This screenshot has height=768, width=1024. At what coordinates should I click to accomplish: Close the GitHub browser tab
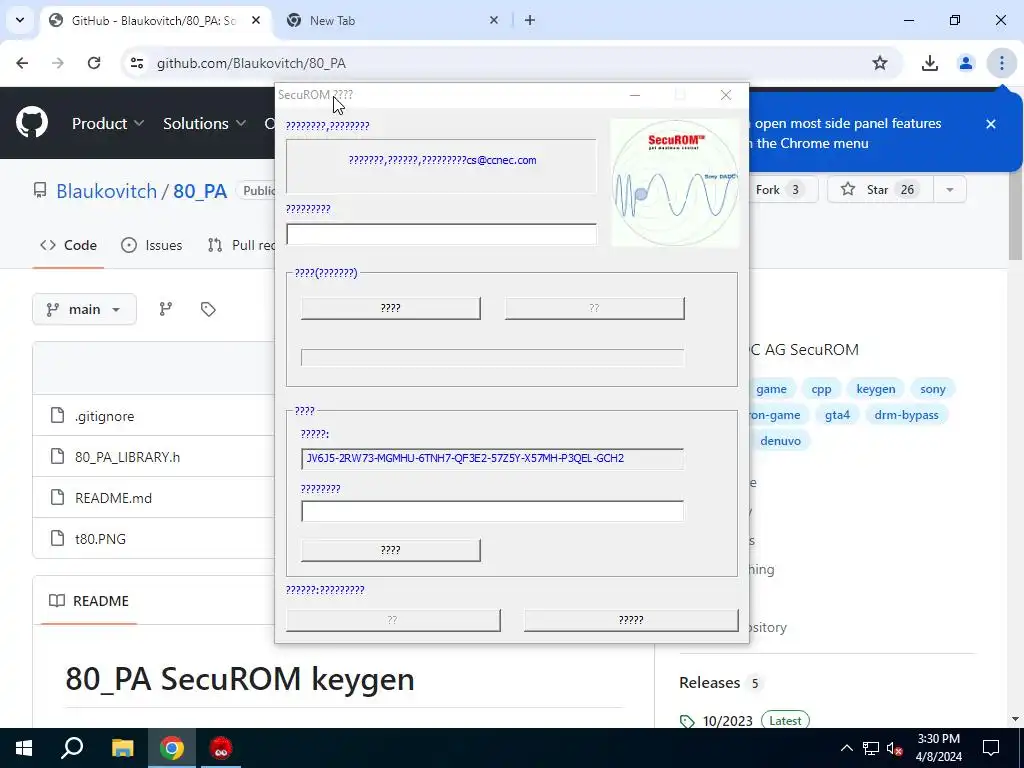pyautogui.click(x=256, y=20)
